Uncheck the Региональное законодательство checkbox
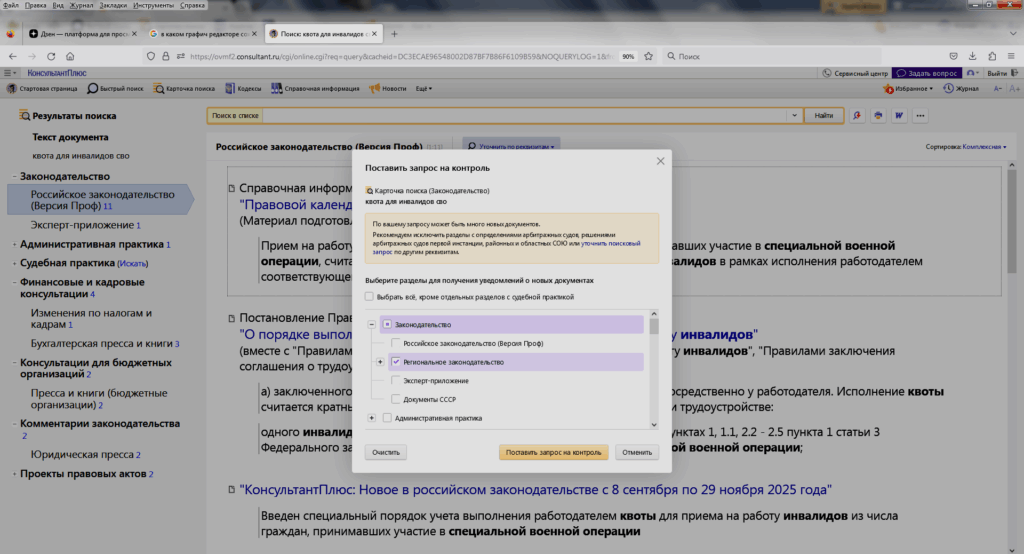1024x554 pixels. [x=396, y=362]
